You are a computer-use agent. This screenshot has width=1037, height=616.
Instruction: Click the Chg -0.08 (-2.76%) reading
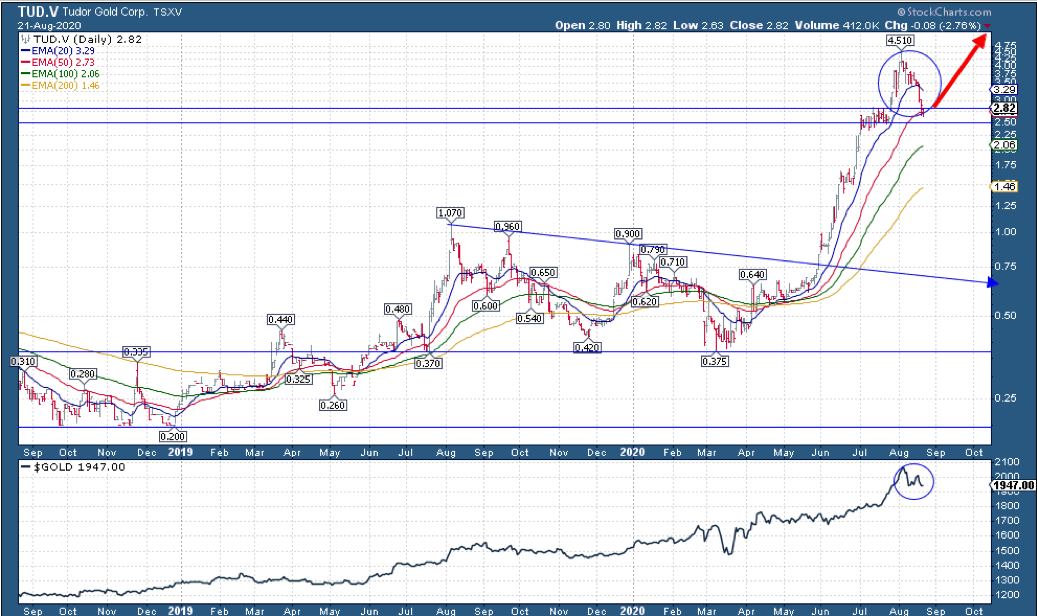pyautogui.click(x=933, y=25)
